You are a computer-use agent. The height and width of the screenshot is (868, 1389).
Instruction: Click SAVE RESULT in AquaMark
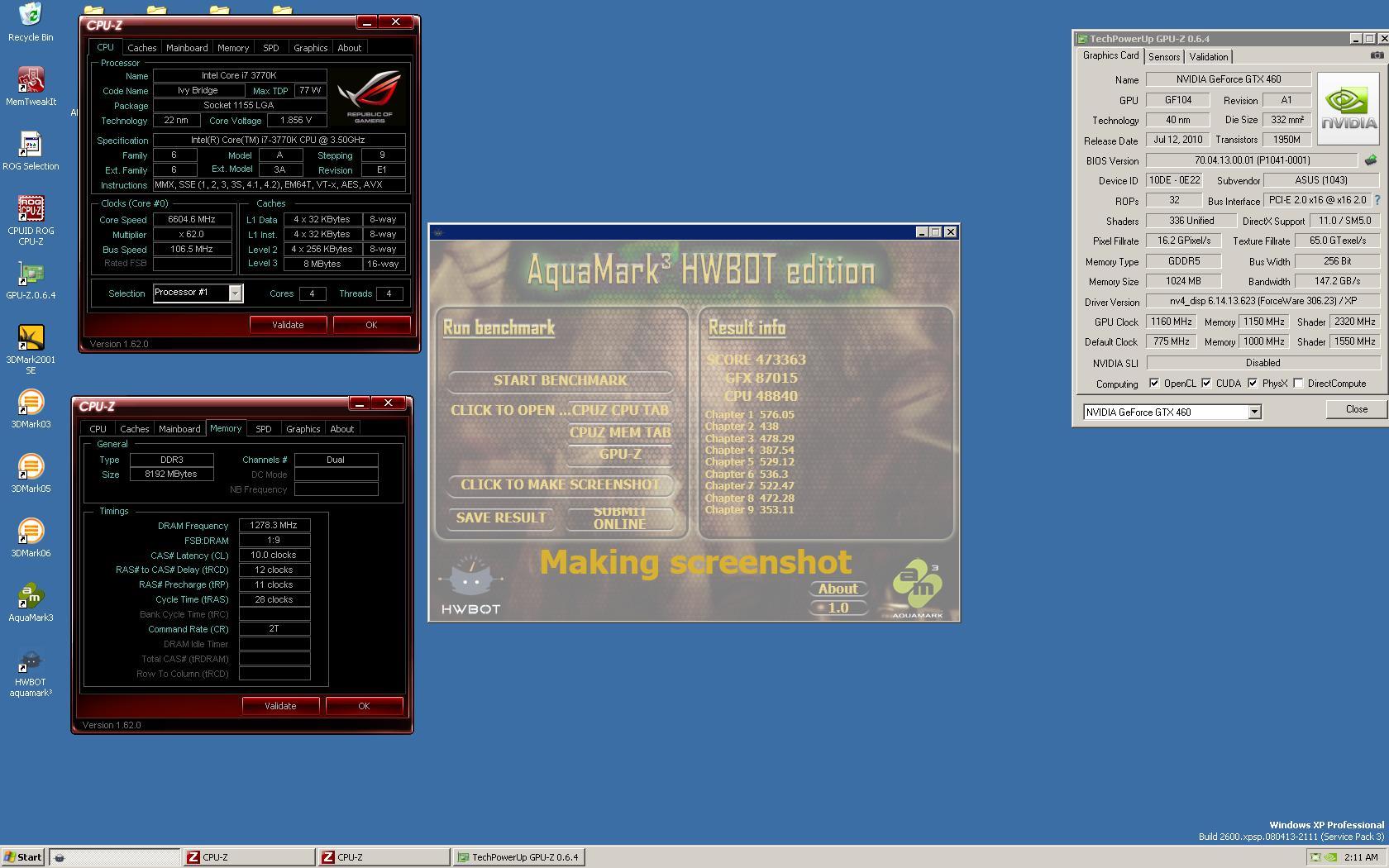[x=501, y=517]
